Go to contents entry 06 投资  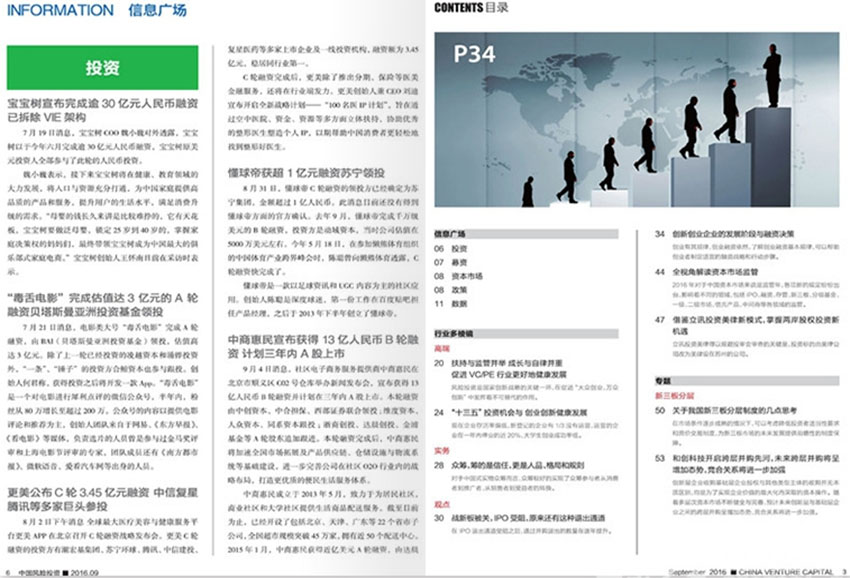[458, 248]
